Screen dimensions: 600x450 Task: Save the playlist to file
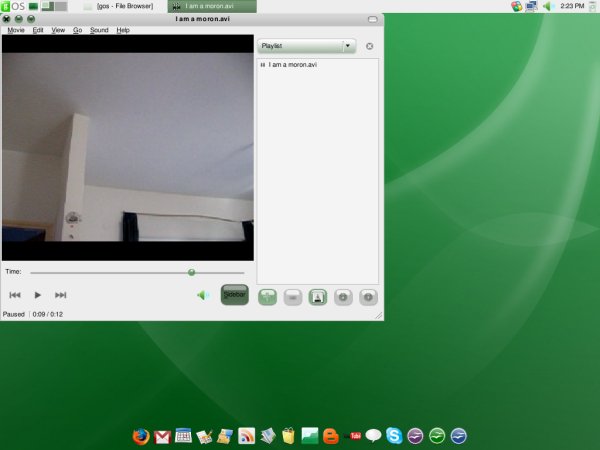318,297
